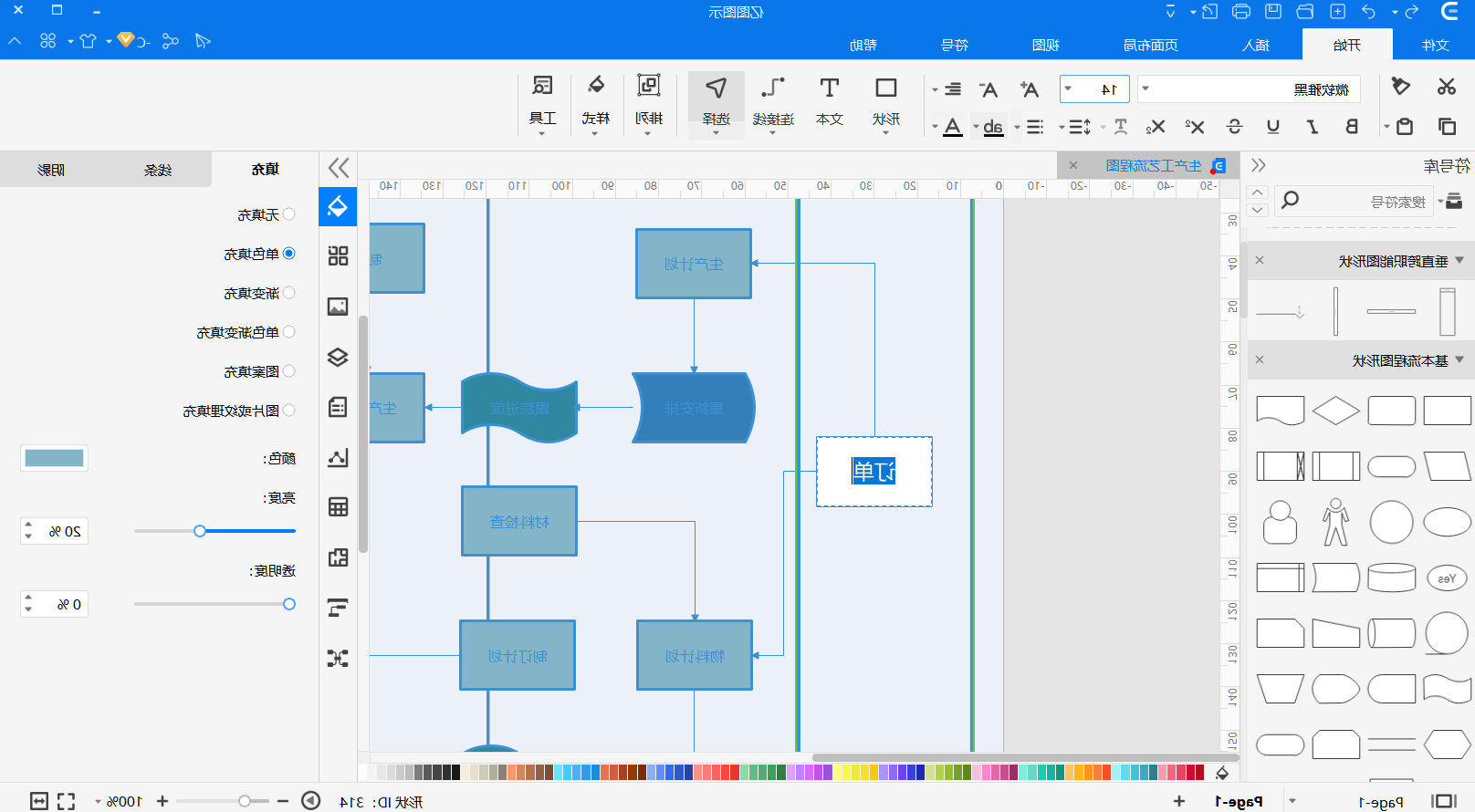Select 渐变填充 gradient fill option
Viewport: 1475px width, 812px height.
259,293
